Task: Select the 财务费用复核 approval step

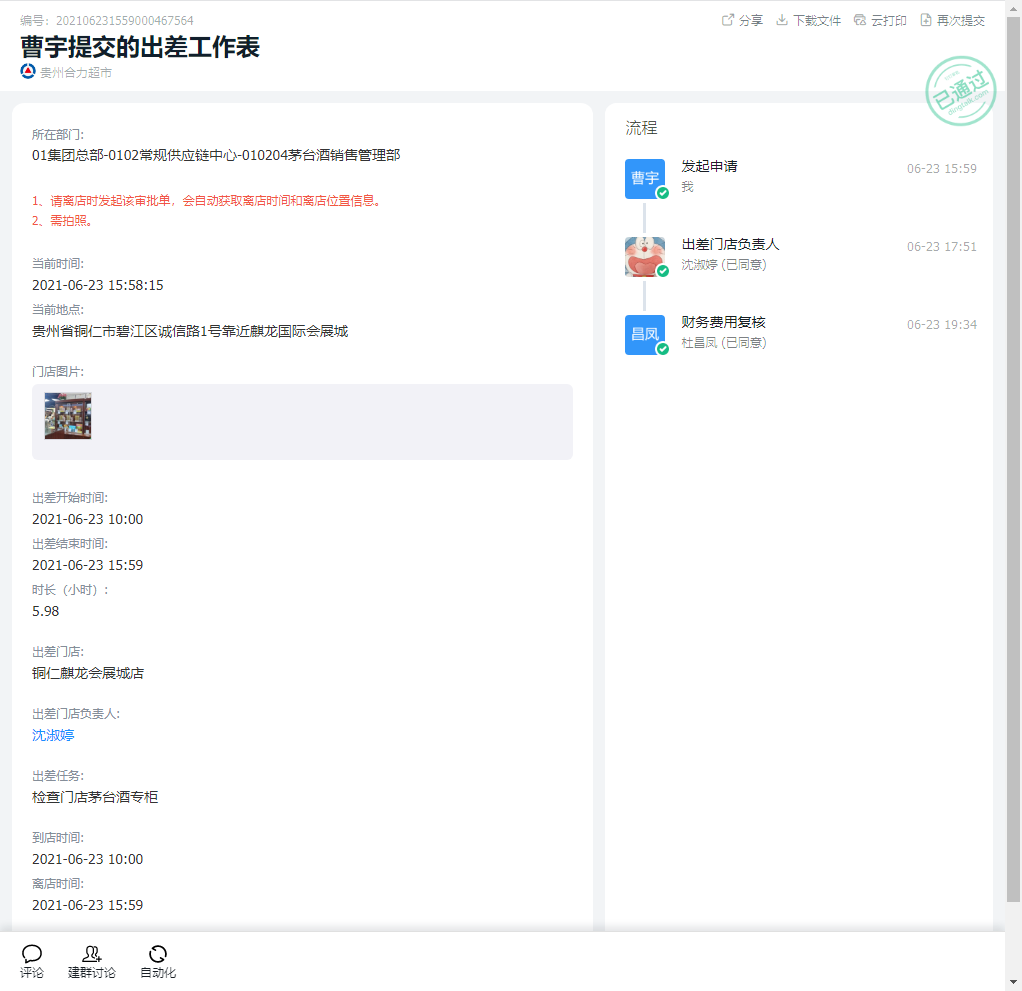Action: [x=723, y=322]
